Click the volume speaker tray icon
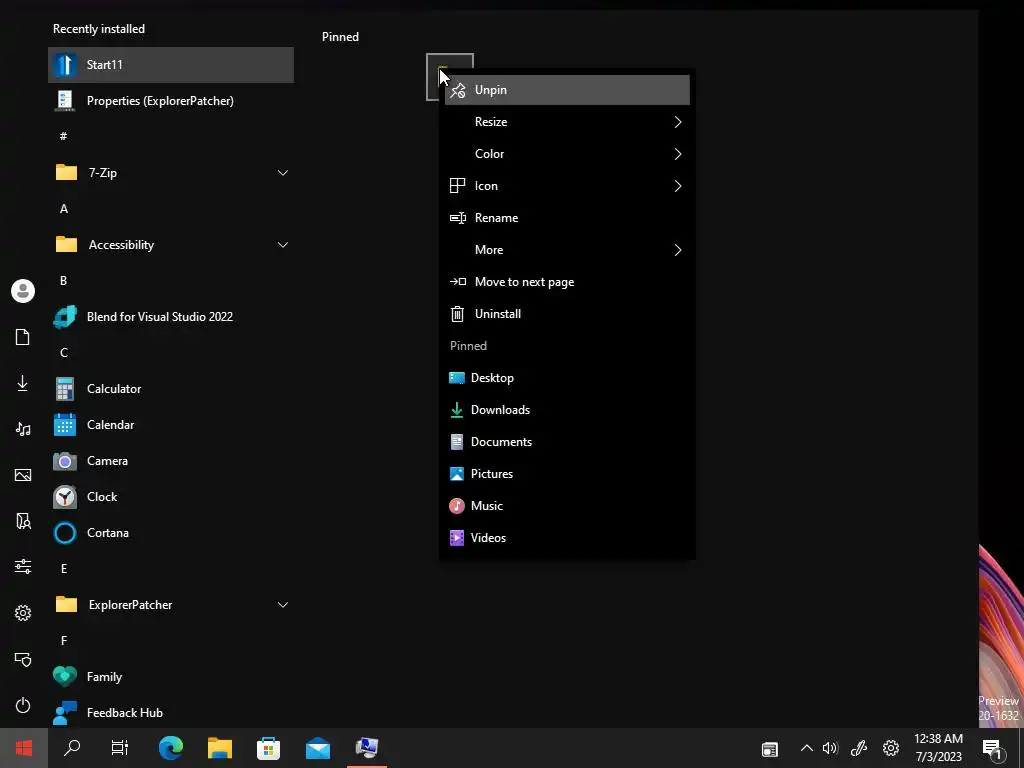Screen dimensions: 1024x768 point(830,748)
